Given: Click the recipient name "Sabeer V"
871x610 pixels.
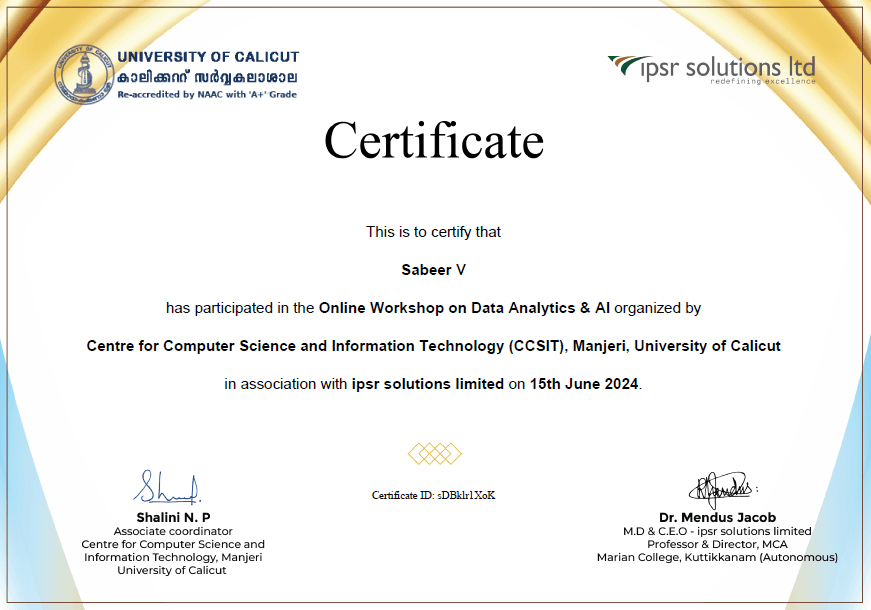Looking at the screenshot, I should coord(433,270).
